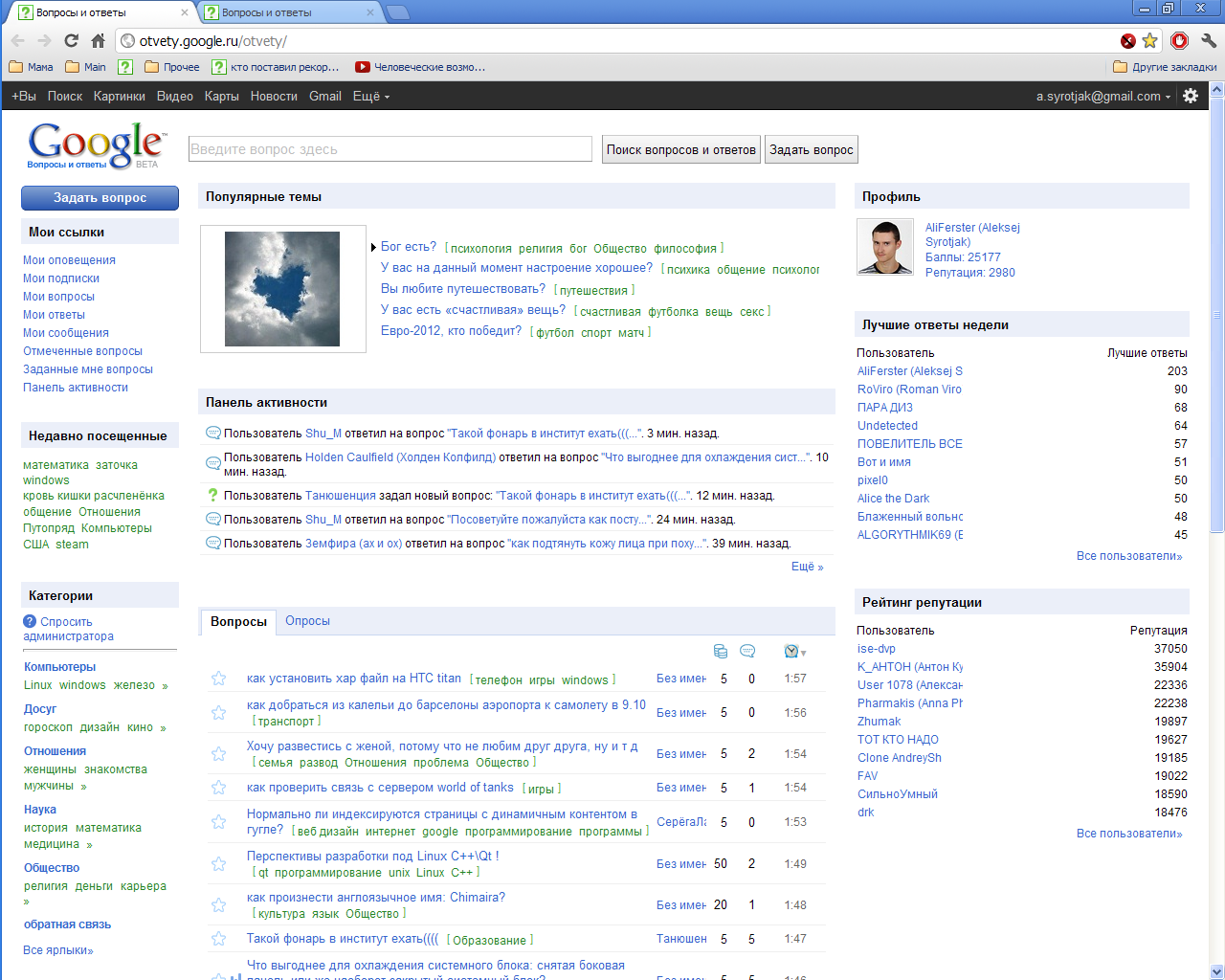Click the browser Forward arrow
The height and width of the screenshot is (980, 1225).
[44, 40]
